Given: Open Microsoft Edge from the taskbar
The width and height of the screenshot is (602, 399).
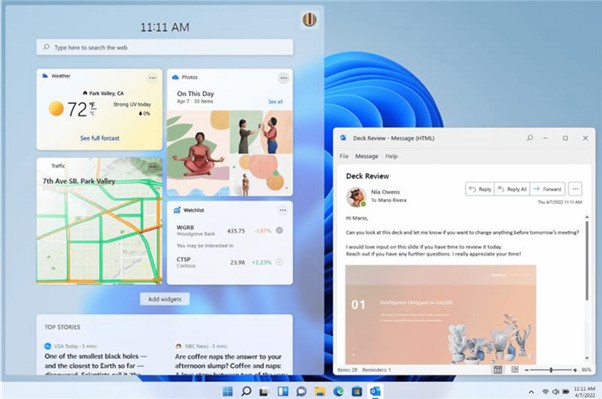Looking at the screenshot, I should (338, 391).
